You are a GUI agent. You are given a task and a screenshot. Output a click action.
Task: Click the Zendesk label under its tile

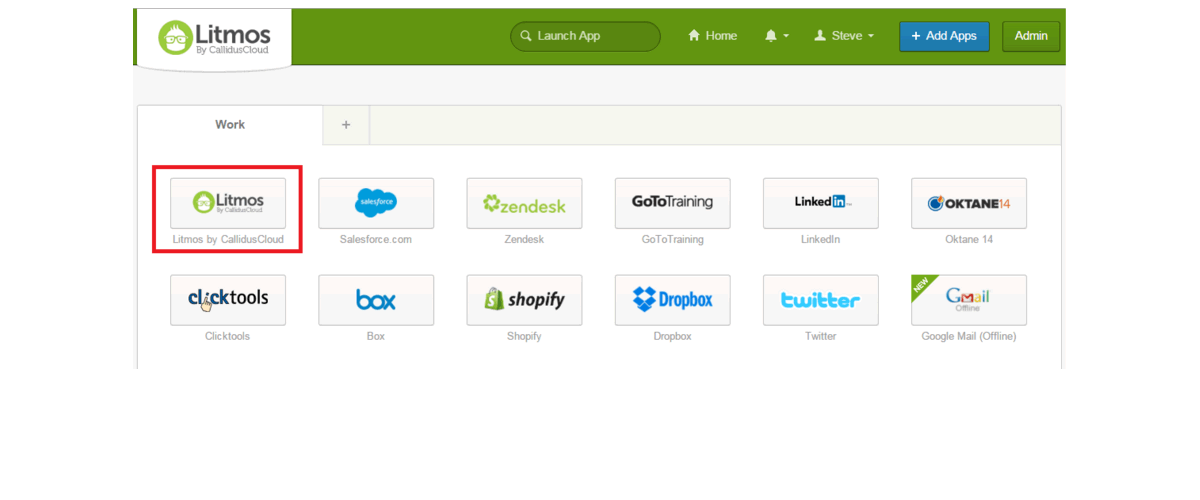524,240
